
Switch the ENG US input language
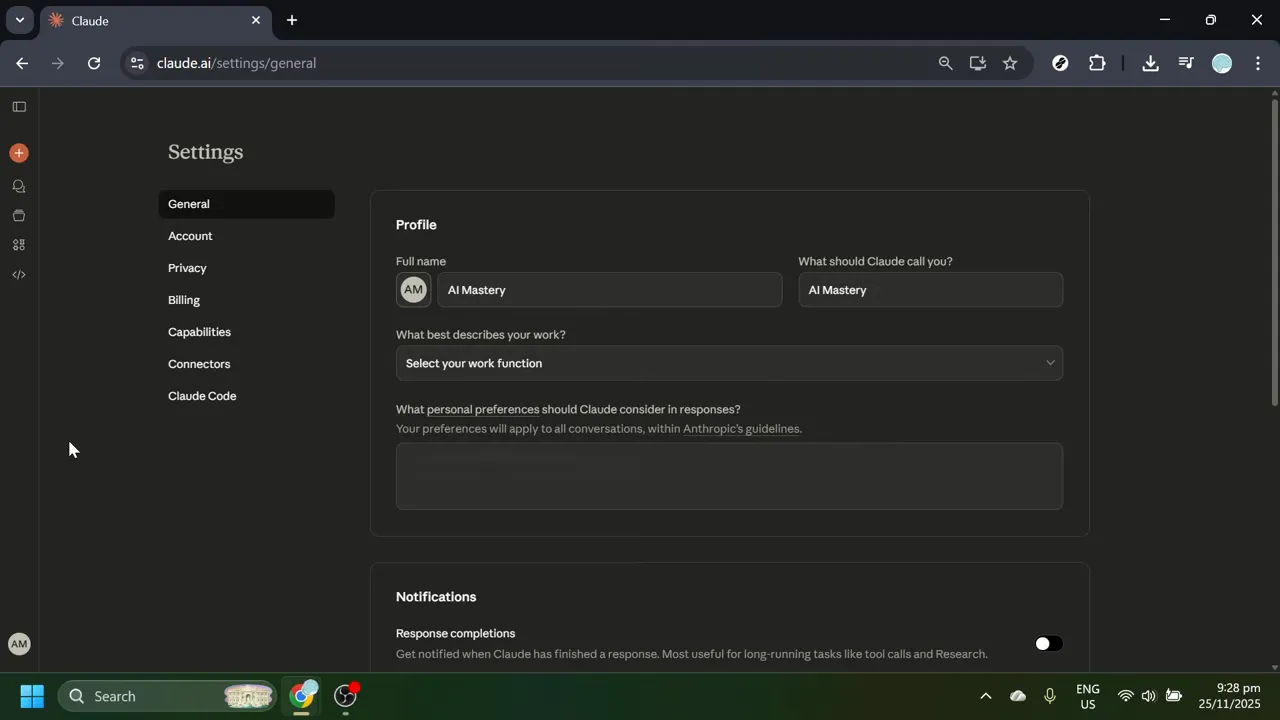1087,696
